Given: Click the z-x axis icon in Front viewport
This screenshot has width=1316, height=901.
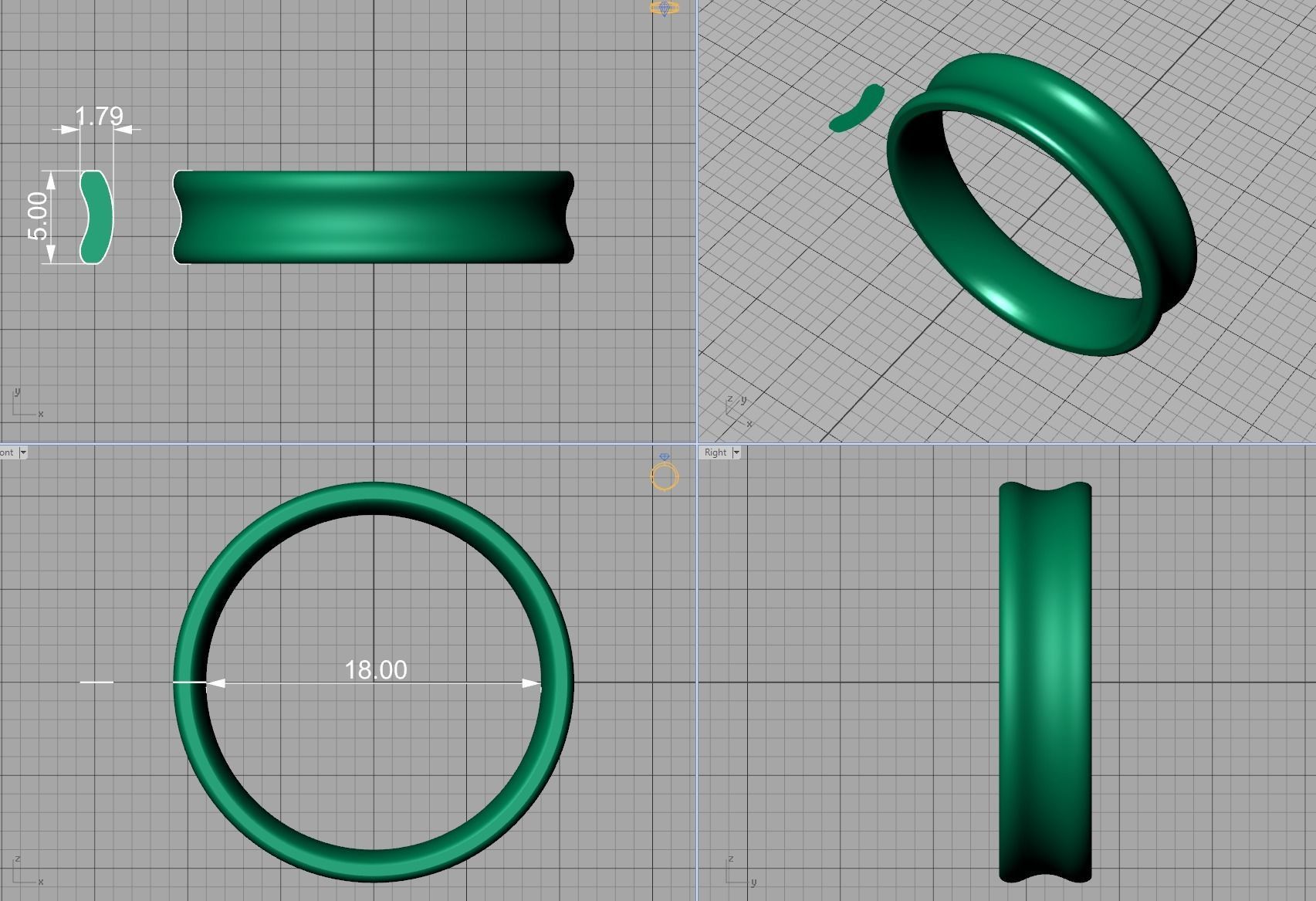Looking at the screenshot, I should pos(26,871).
